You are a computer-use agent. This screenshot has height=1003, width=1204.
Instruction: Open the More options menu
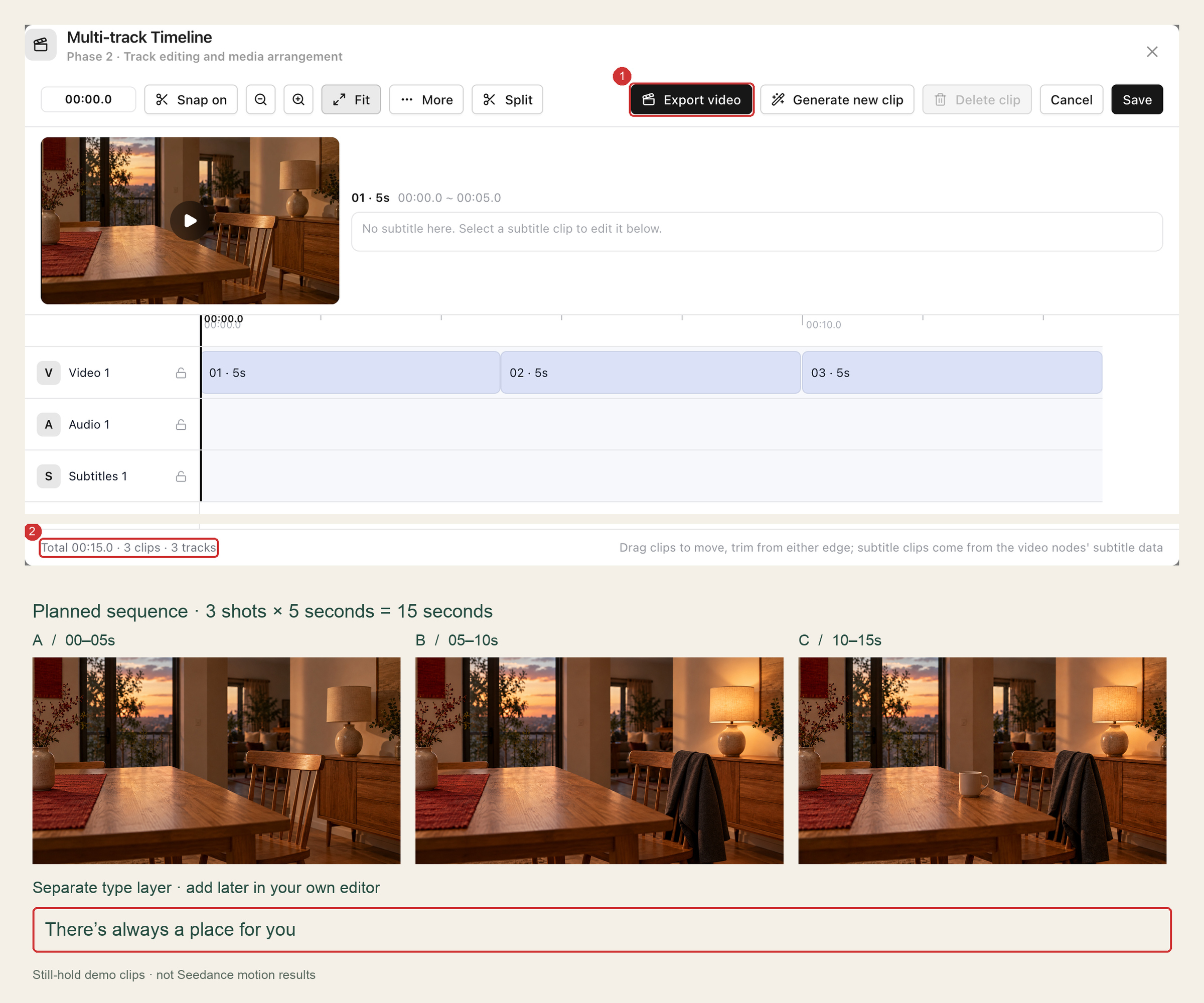click(x=426, y=100)
